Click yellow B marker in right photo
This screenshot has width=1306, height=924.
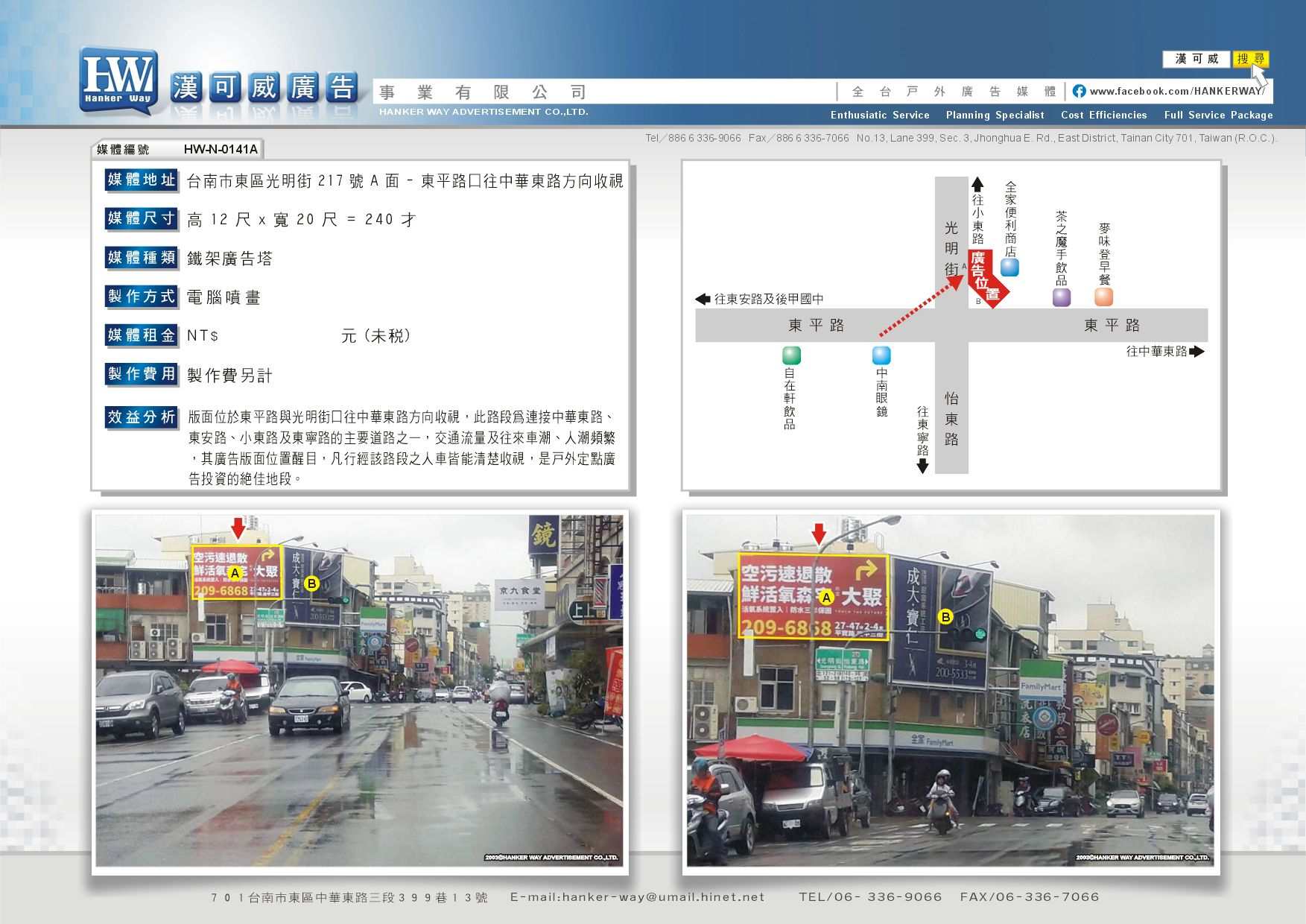click(945, 617)
